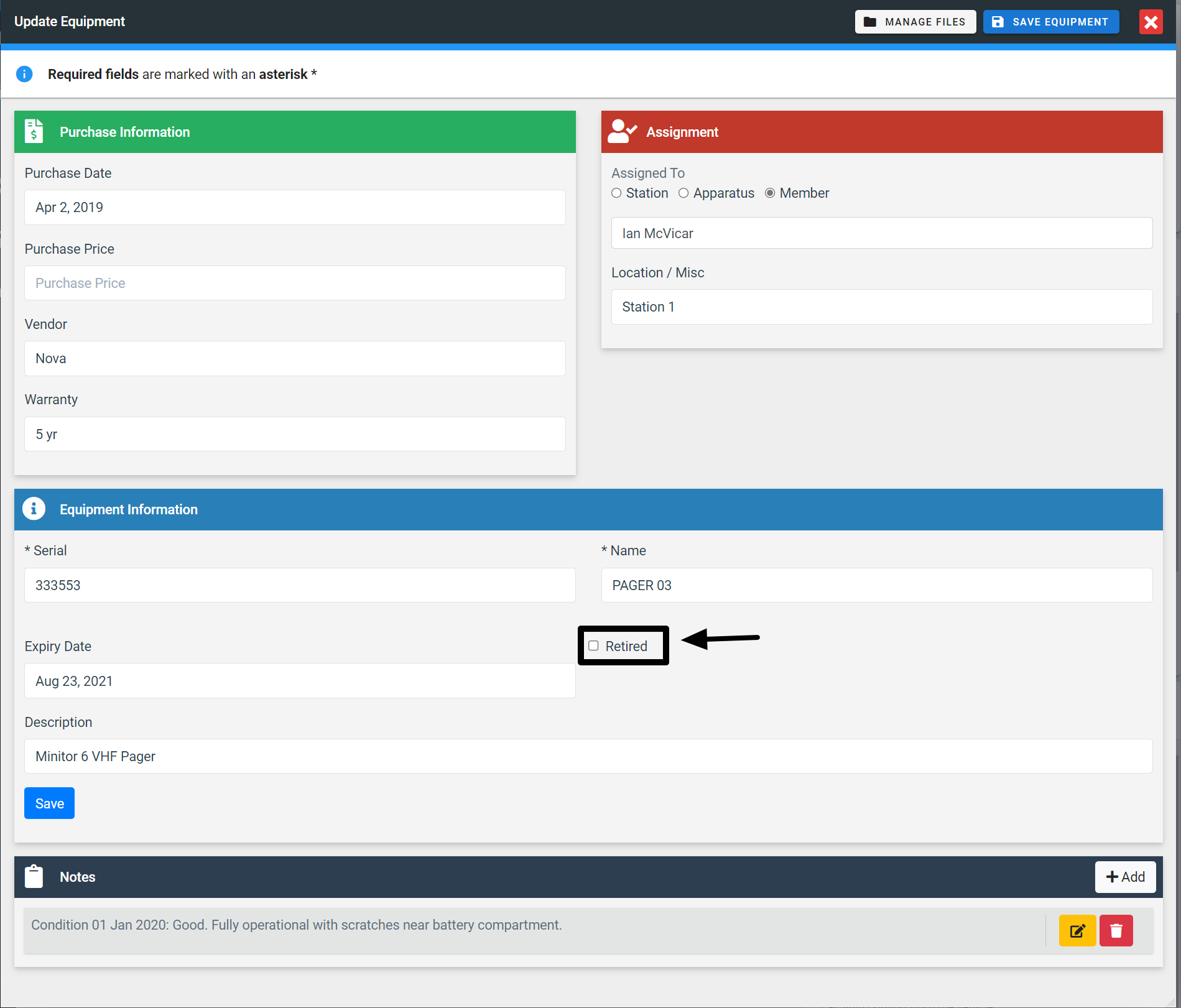Click the Purchase Information dollar document icon
The image size is (1181, 1008).
(34, 132)
